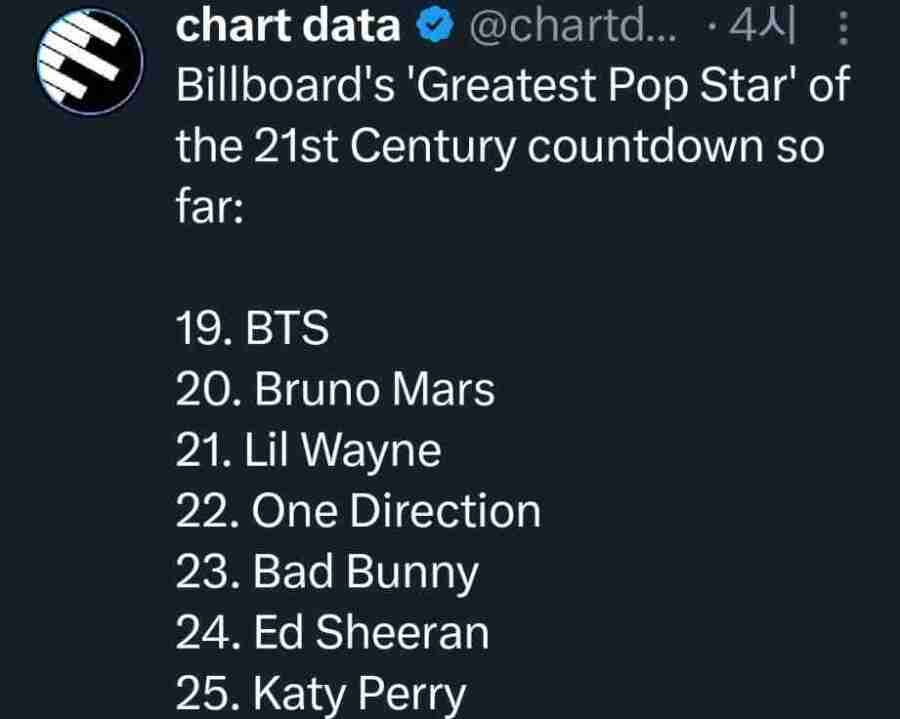Viewport: 900px width, 719px height.
Task: Open the three-dot more options menu
Action: [x=843, y=28]
